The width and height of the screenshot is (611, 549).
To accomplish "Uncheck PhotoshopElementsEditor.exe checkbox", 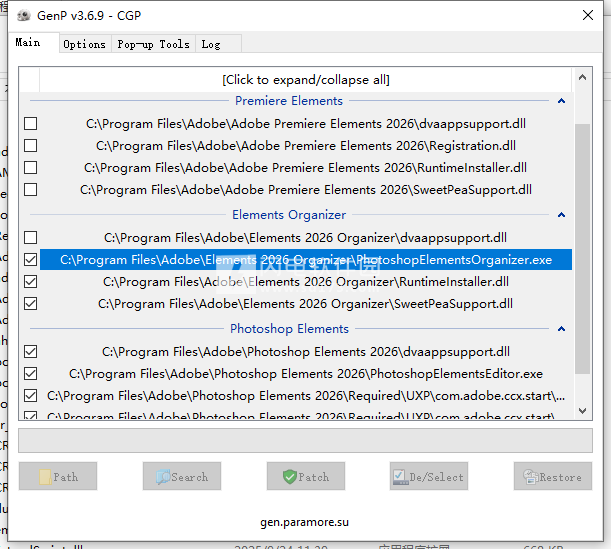I will [x=31, y=374].
